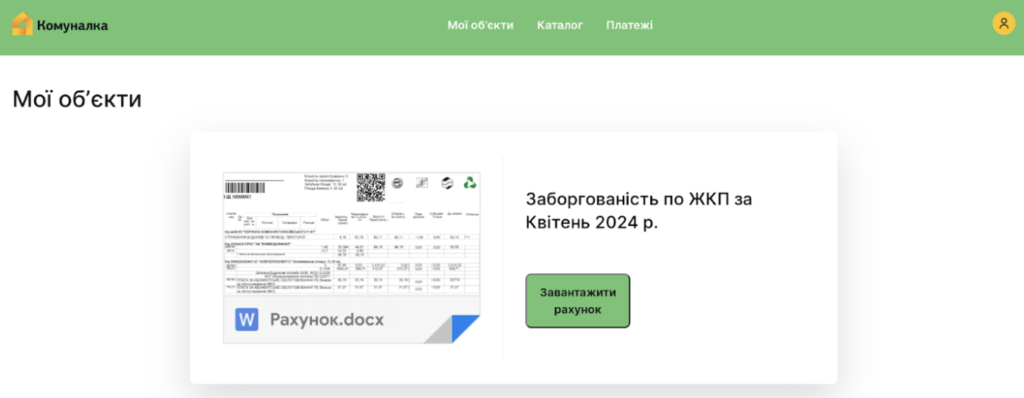Open the Платежі menu item
Image resolution: width=1024 pixels, height=398 pixels.
[x=629, y=25]
